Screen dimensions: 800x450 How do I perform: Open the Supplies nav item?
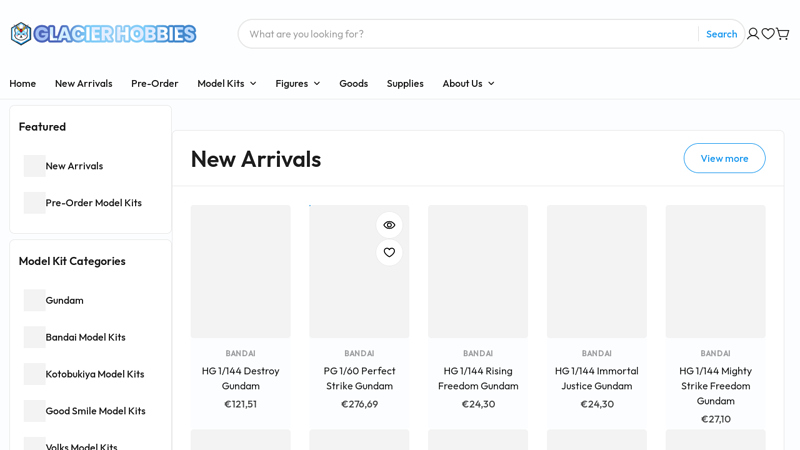pyautogui.click(x=405, y=83)
